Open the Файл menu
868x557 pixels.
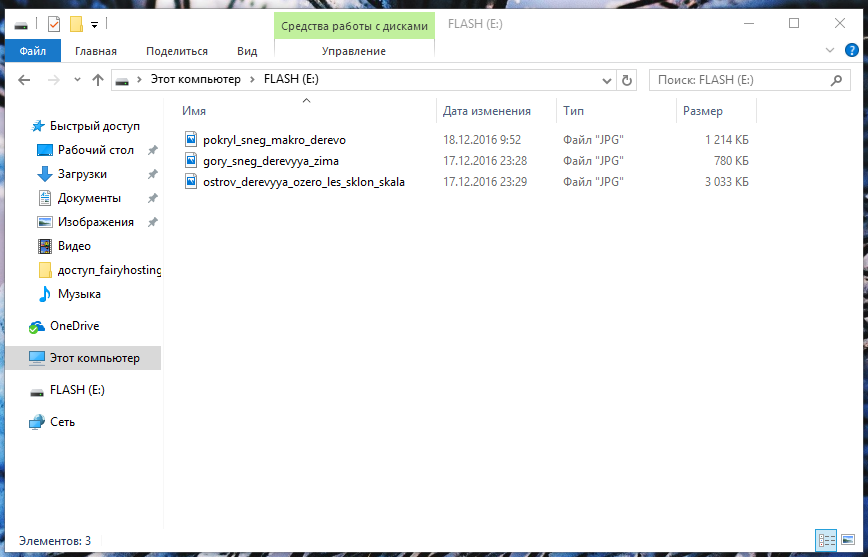(32, 51)
